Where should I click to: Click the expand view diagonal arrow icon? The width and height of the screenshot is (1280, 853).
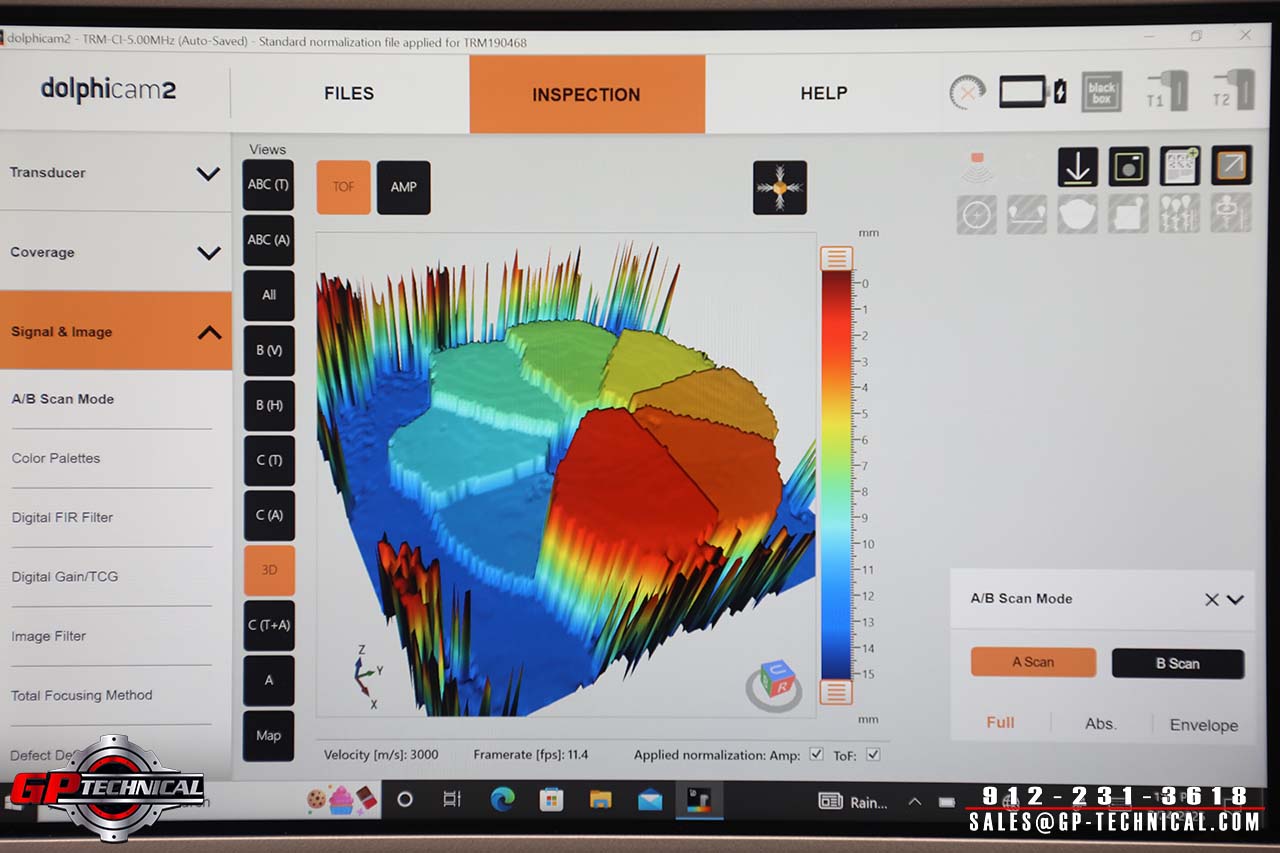click(x=1232, y=166)
